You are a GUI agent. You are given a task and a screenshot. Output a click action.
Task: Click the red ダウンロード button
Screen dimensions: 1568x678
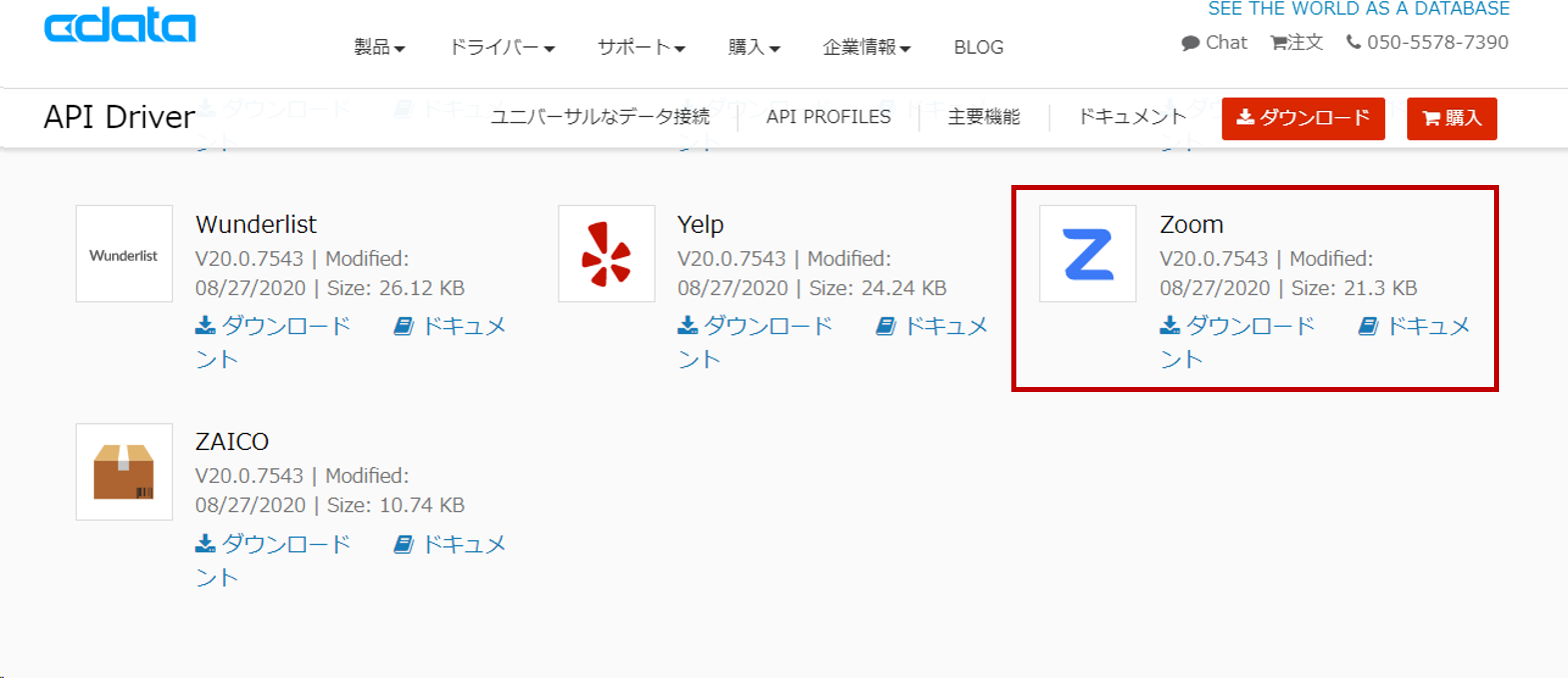1303,118
